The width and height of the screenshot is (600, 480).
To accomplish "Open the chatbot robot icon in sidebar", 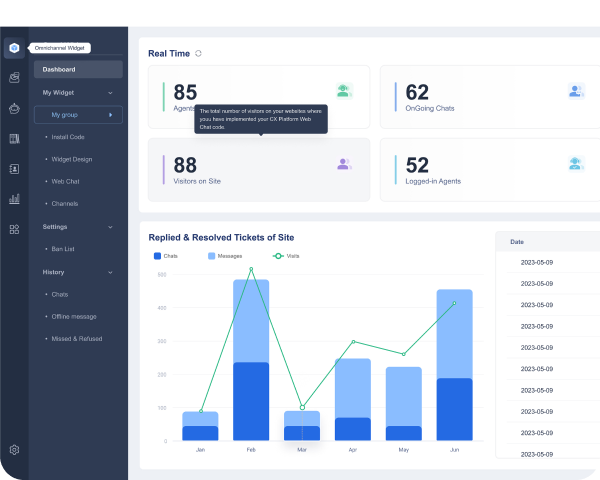I will coord(14,108).
